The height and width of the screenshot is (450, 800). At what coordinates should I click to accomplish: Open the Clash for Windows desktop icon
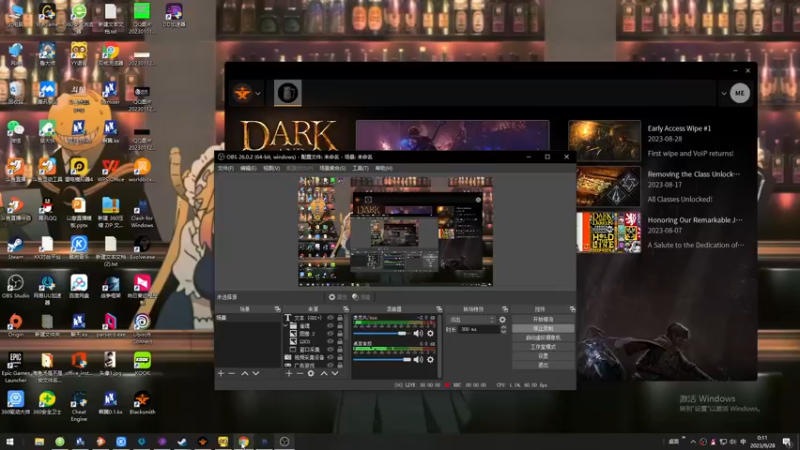[x=142, y=214]
